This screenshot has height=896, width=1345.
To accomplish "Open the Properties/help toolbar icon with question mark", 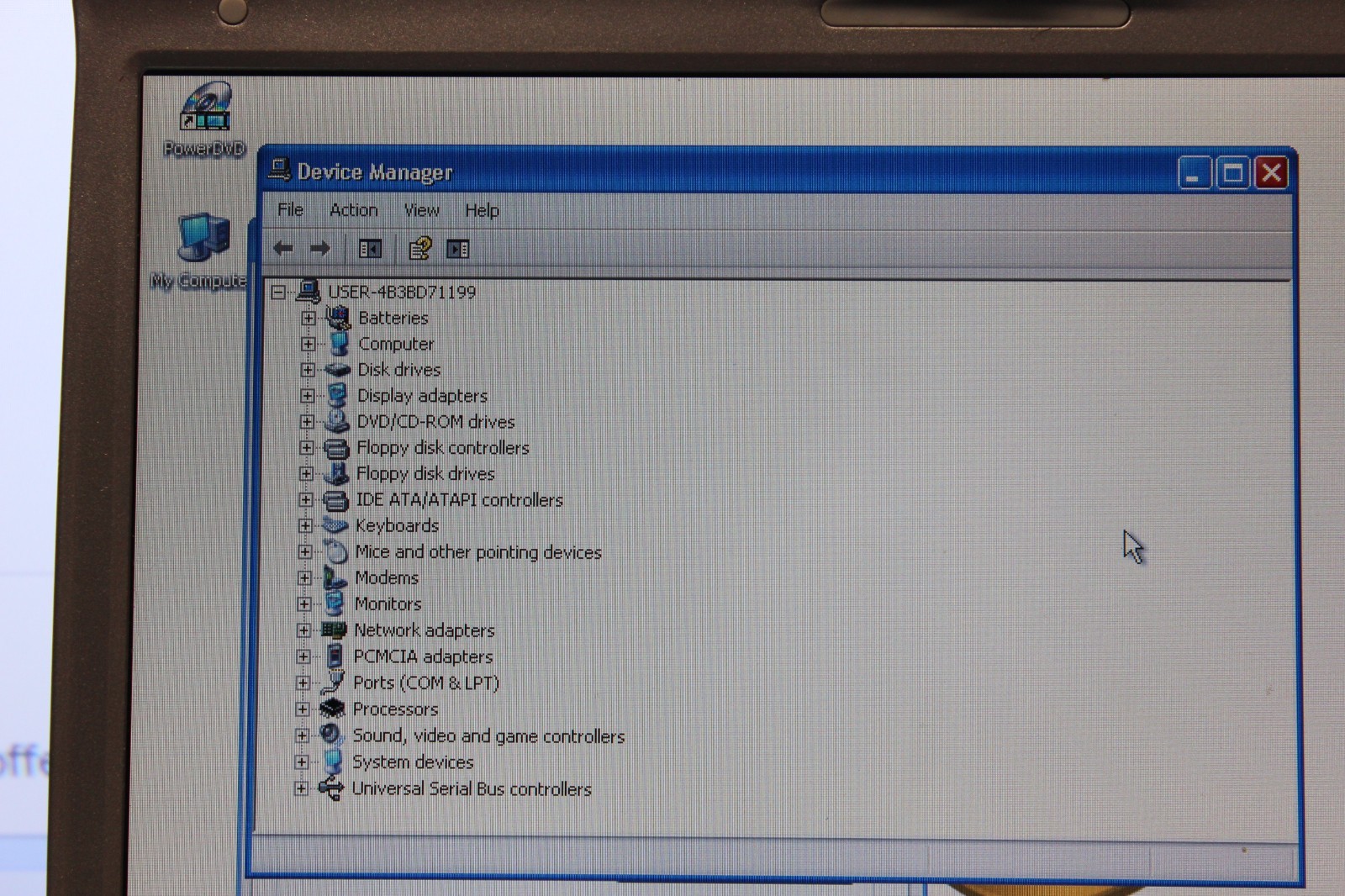I will click(x=419, y=249).
